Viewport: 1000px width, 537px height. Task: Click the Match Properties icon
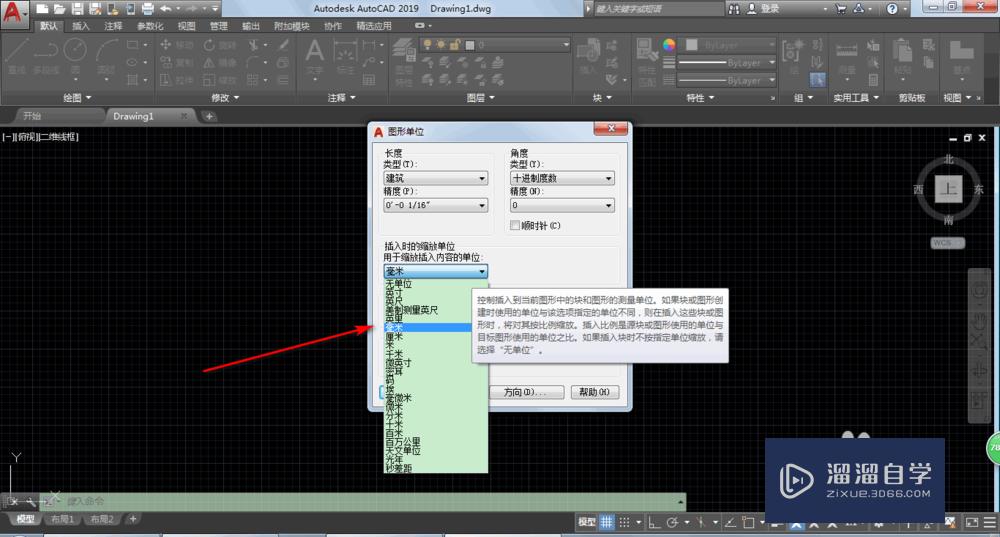click(647, 61)
